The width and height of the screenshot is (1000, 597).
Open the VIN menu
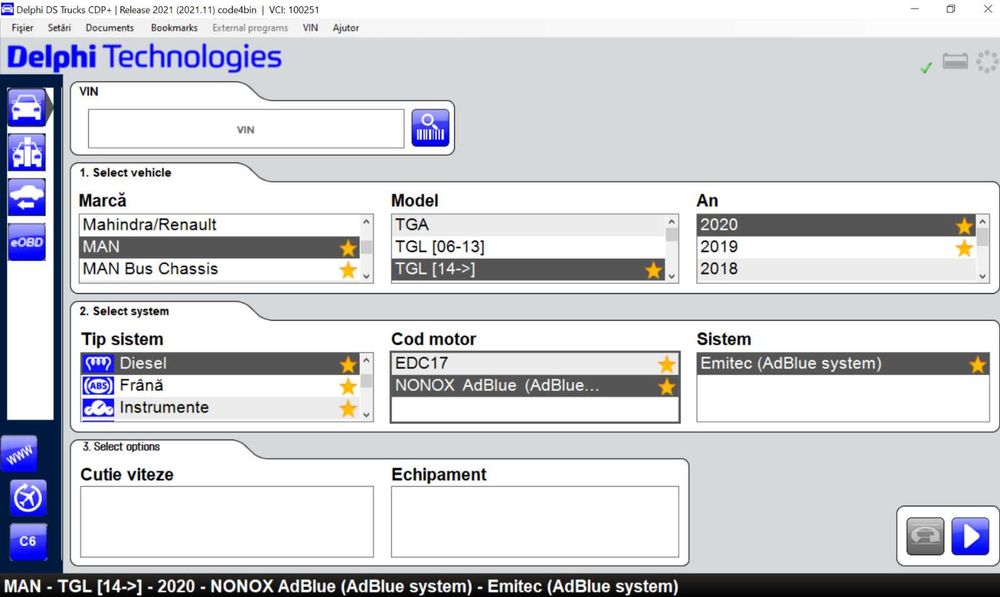click(x=310, y=27)
